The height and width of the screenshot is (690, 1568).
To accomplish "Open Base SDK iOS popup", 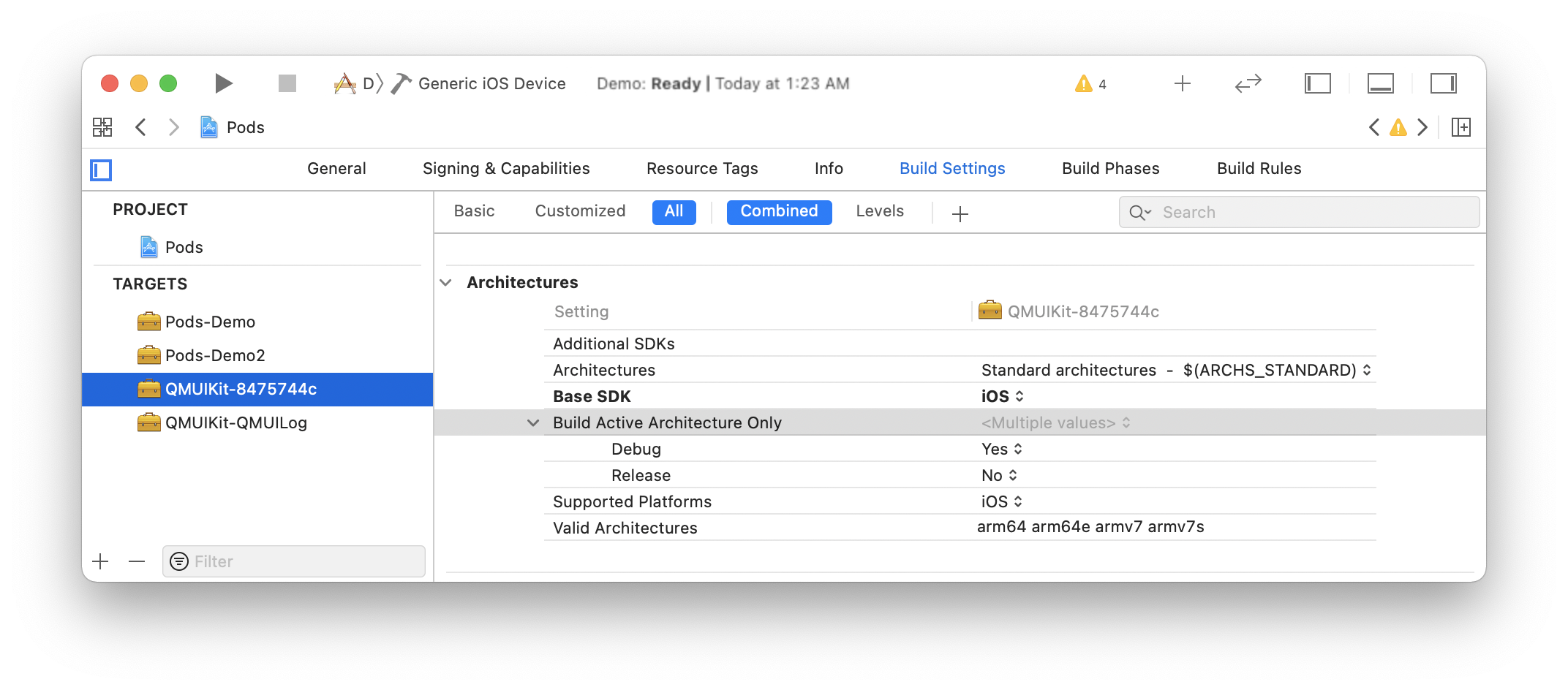I will 1002,396.
